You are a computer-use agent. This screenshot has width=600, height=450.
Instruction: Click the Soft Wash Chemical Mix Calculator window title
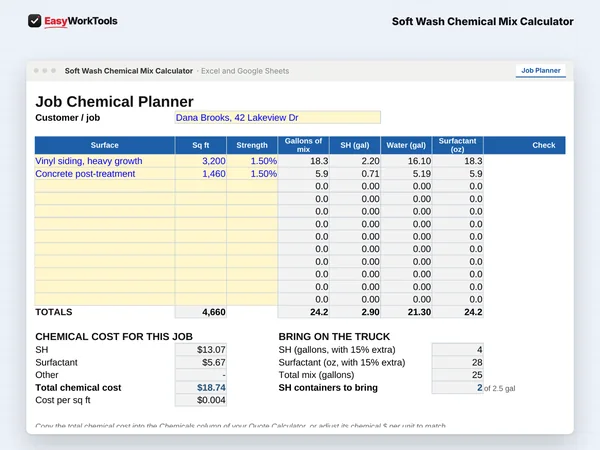click(x=129, y=71)
